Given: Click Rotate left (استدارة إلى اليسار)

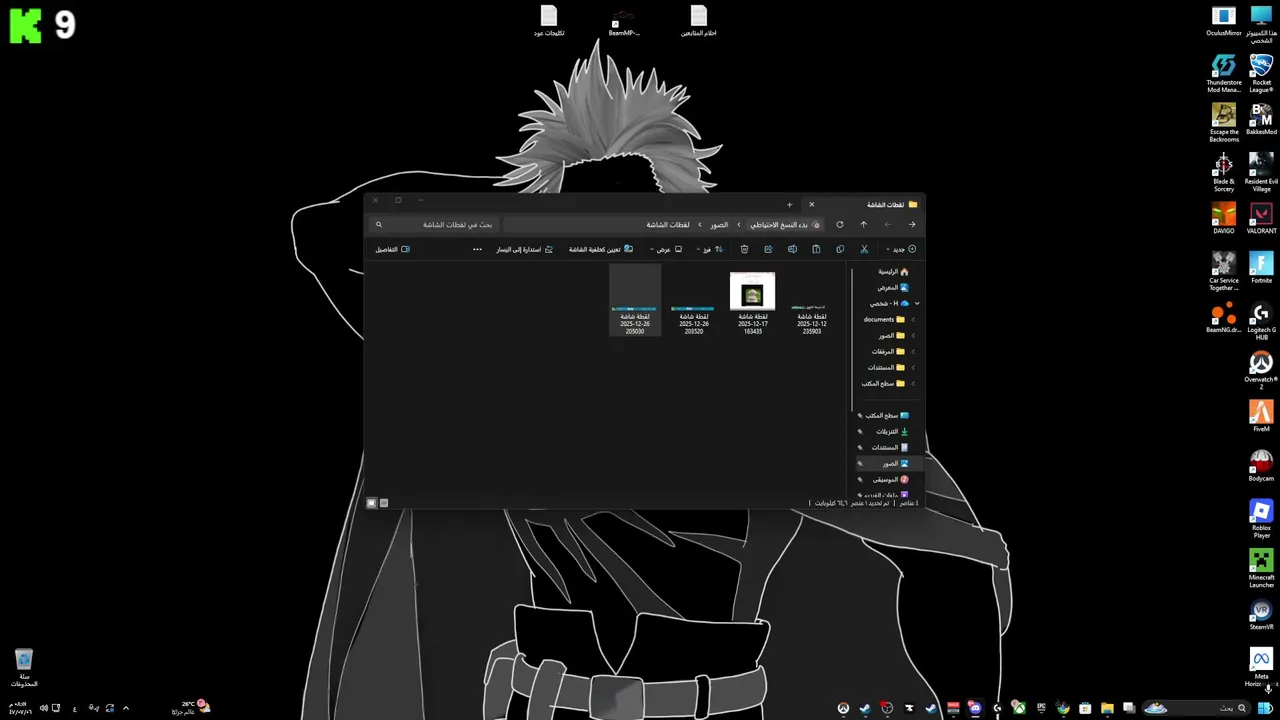Looking at the screenshot, I should click(x=525, y=249).
